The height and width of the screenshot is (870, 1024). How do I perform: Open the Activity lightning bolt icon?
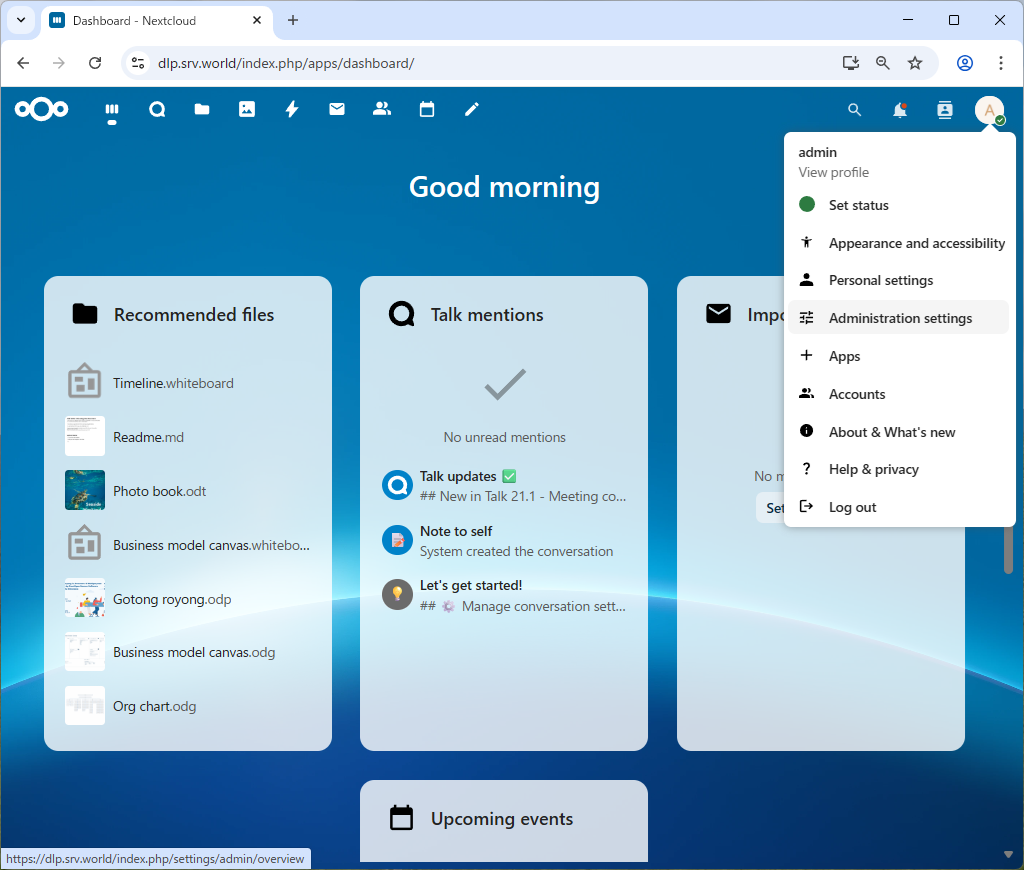(292, 110)
